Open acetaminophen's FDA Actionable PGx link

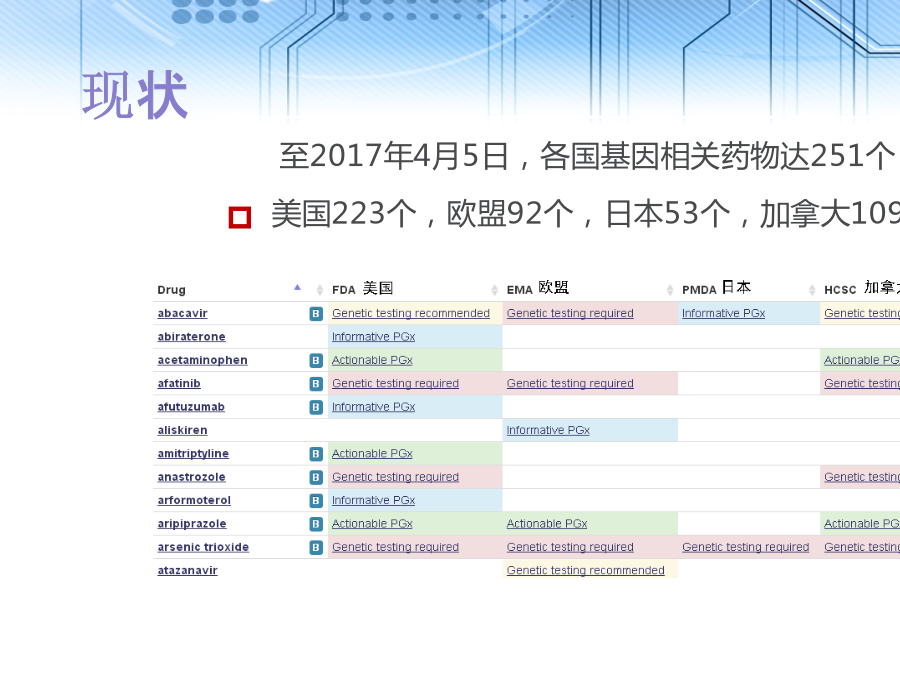373,360
